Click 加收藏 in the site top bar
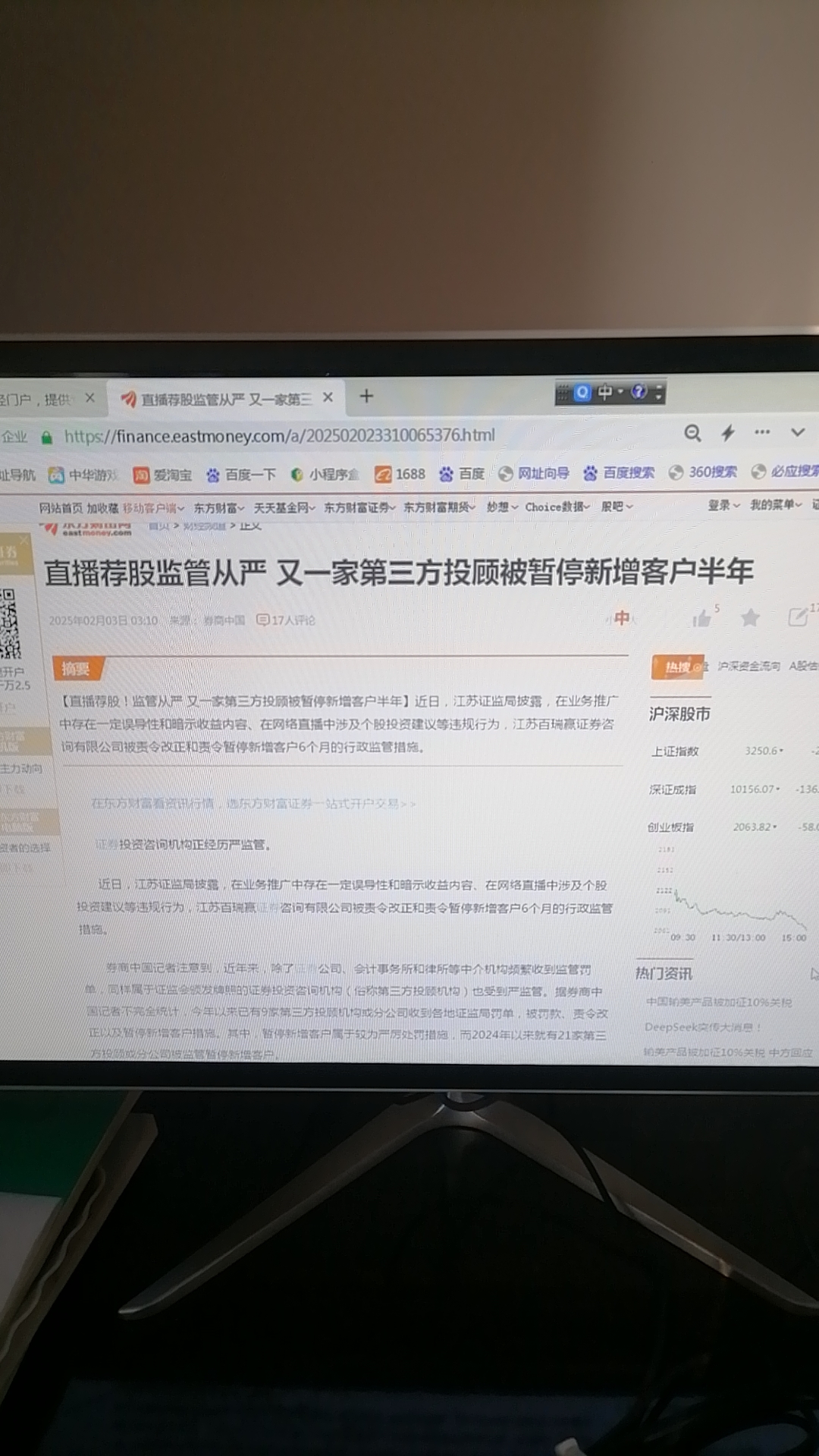819x1456 pixels. point(102,508)
